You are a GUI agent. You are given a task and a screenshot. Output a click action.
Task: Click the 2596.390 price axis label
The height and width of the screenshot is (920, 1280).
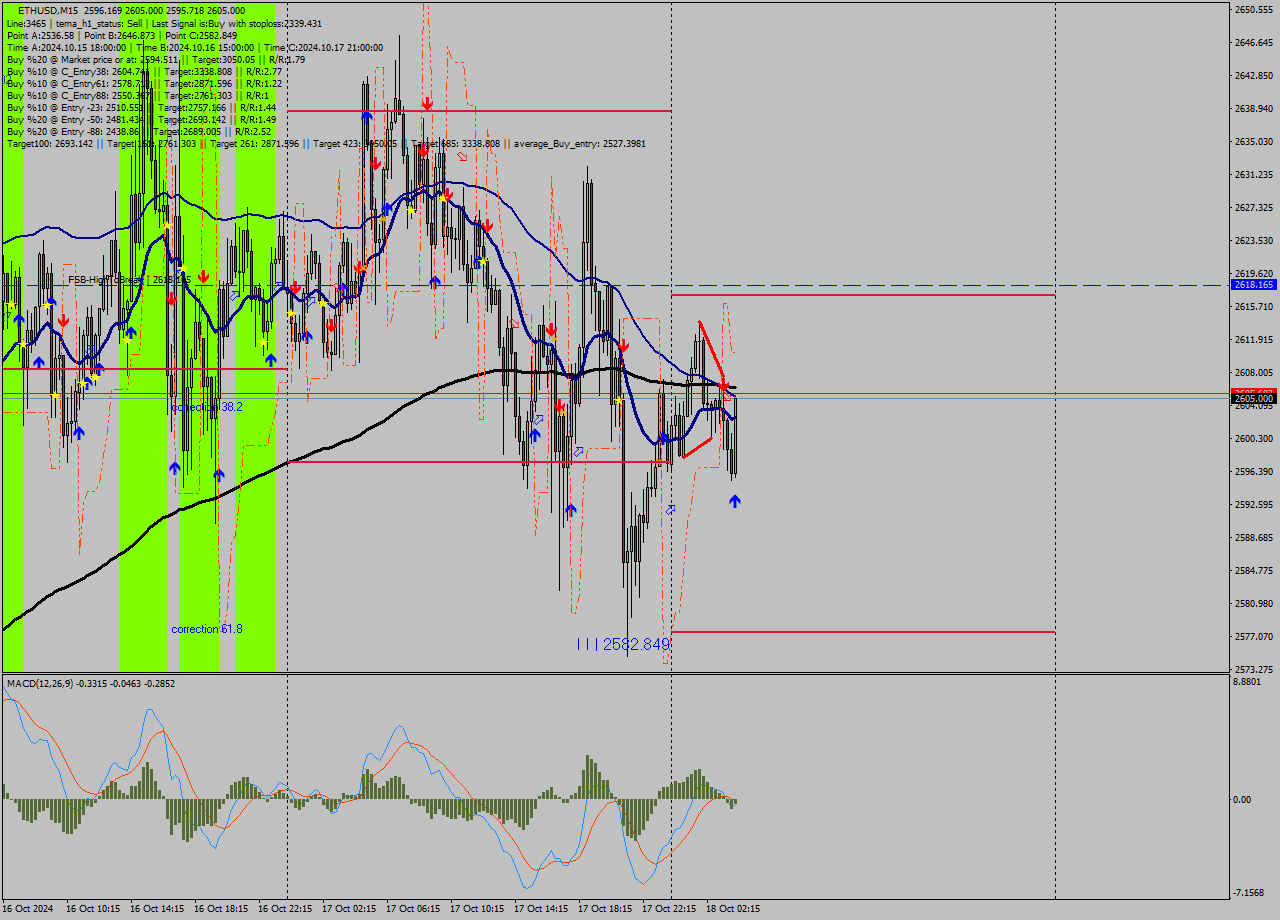pyautogui.click(x=1254, y=471)
